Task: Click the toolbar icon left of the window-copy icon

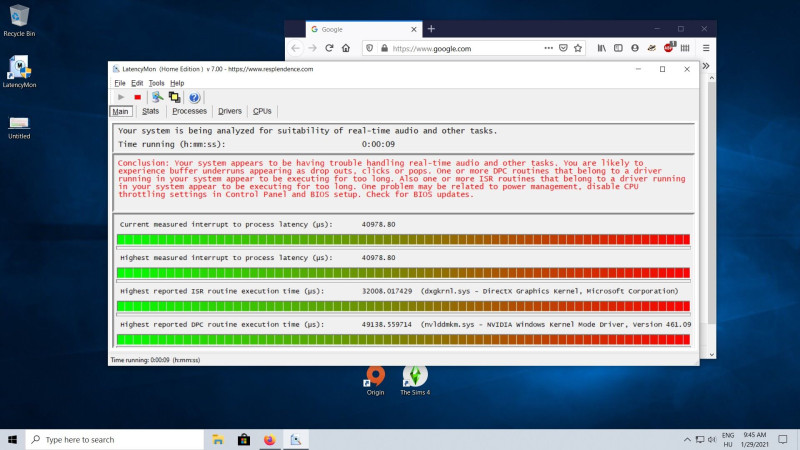Action: tap(157, 97)
